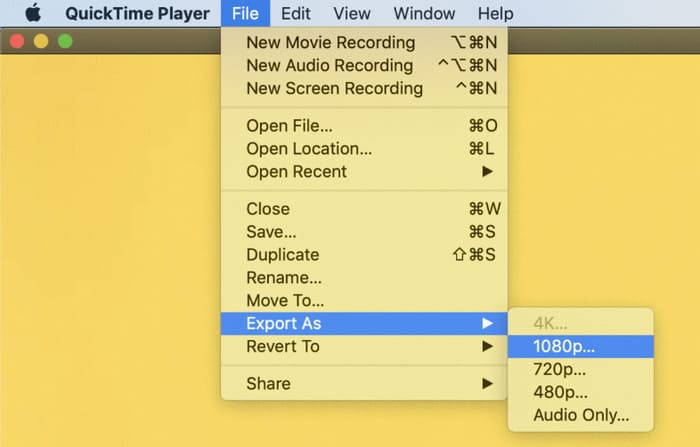The height and width of the screenshot is (447, 700).
Task: Select Save... menu item
Action: pyautogui.click(x=364, y=231)
